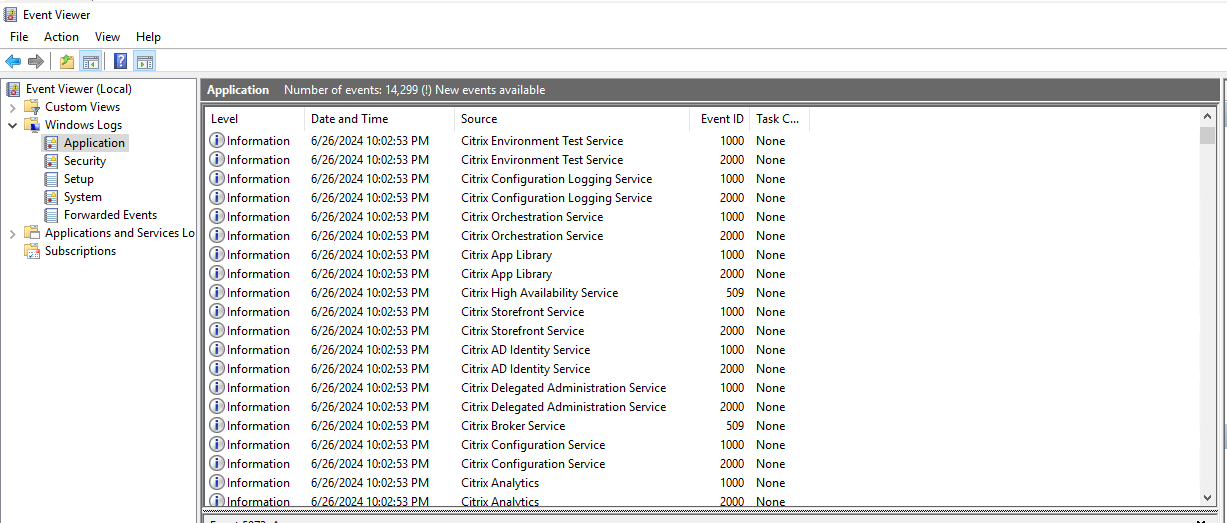Click info icon of Citrix Storefront Service 1000
Screen dimensions: 1227x523
(217, 312)
